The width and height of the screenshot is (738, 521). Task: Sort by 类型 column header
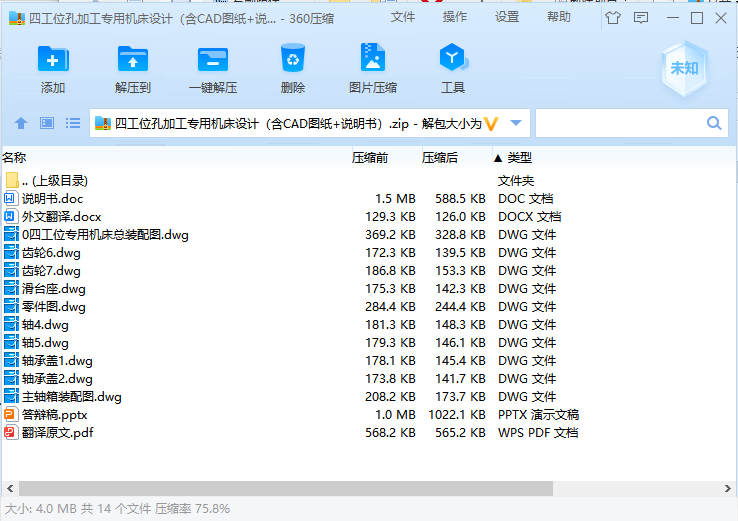[520, 158]
